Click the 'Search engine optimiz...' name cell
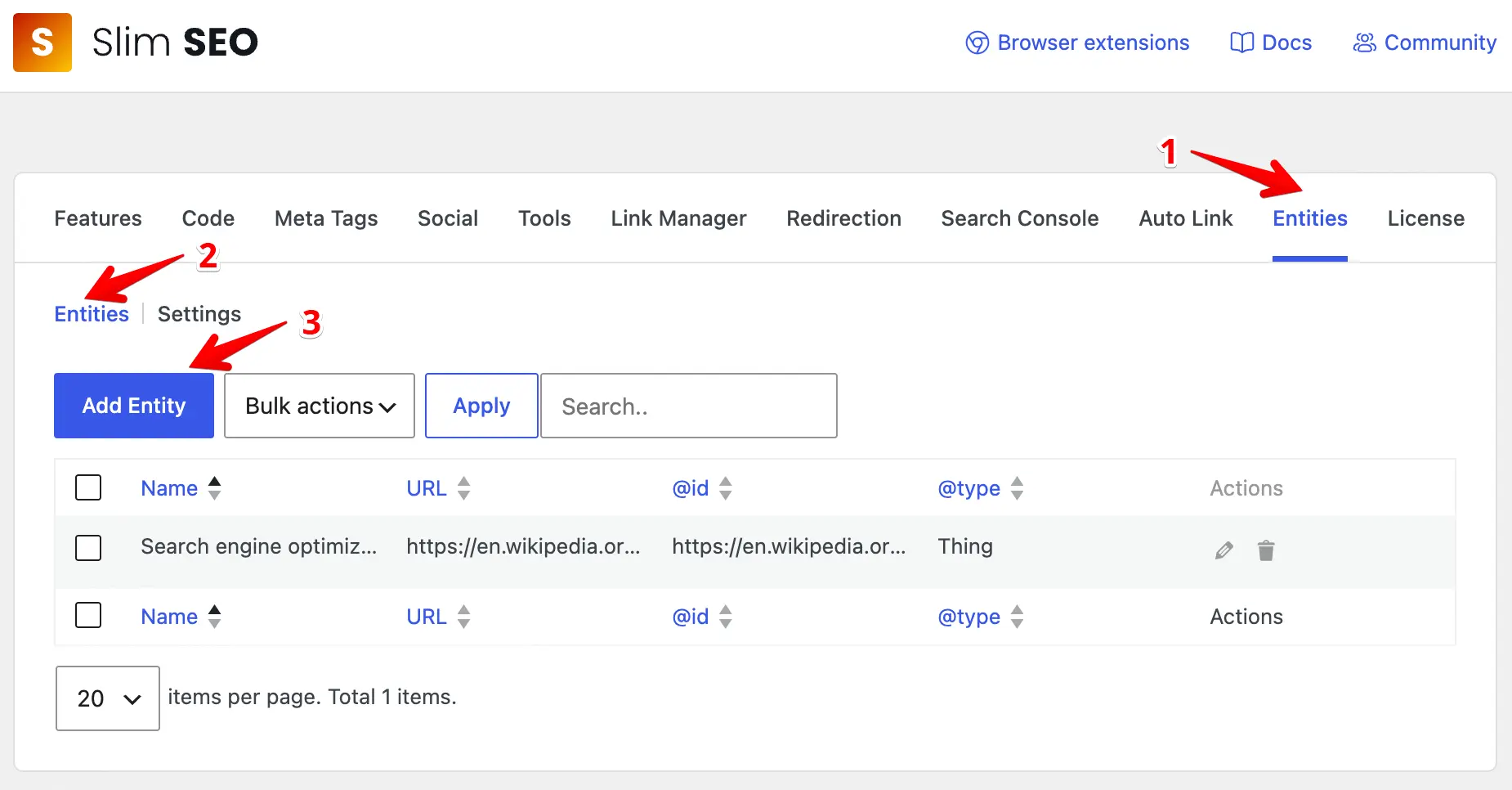 pyautogui.click(x=259, y=546)
